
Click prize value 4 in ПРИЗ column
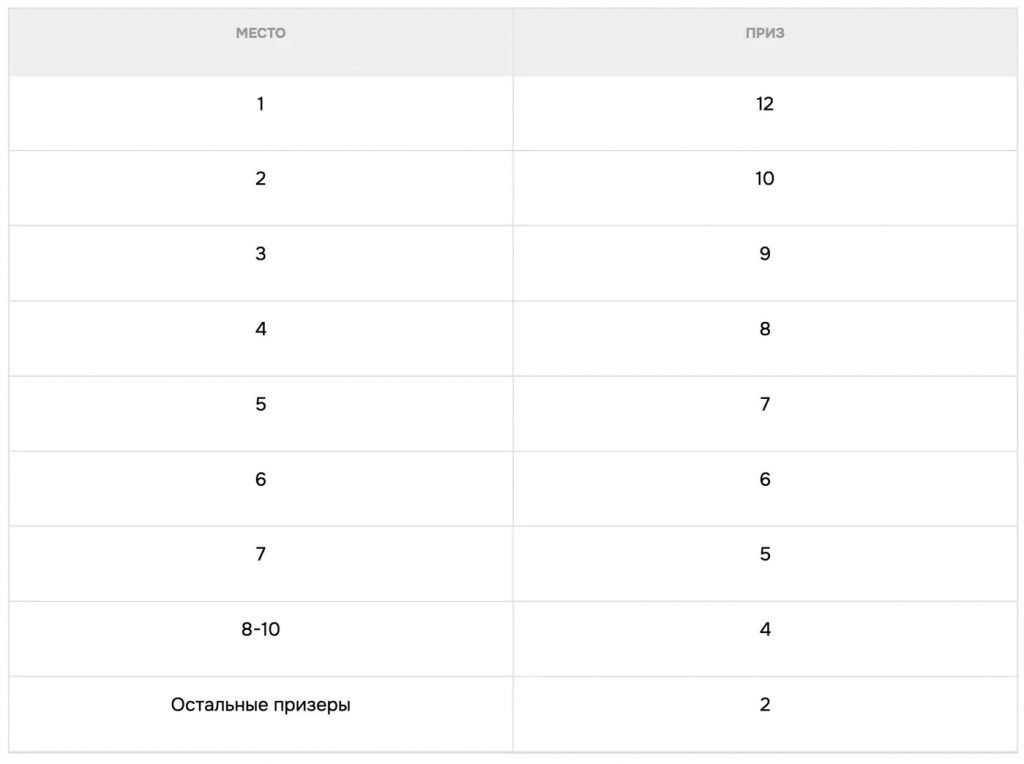click(x=765, y=630)
